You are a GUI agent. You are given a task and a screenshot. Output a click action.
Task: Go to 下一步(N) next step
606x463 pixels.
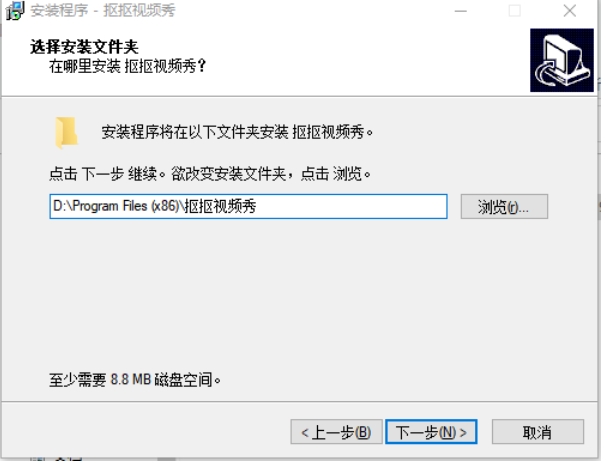click(431, 432)
